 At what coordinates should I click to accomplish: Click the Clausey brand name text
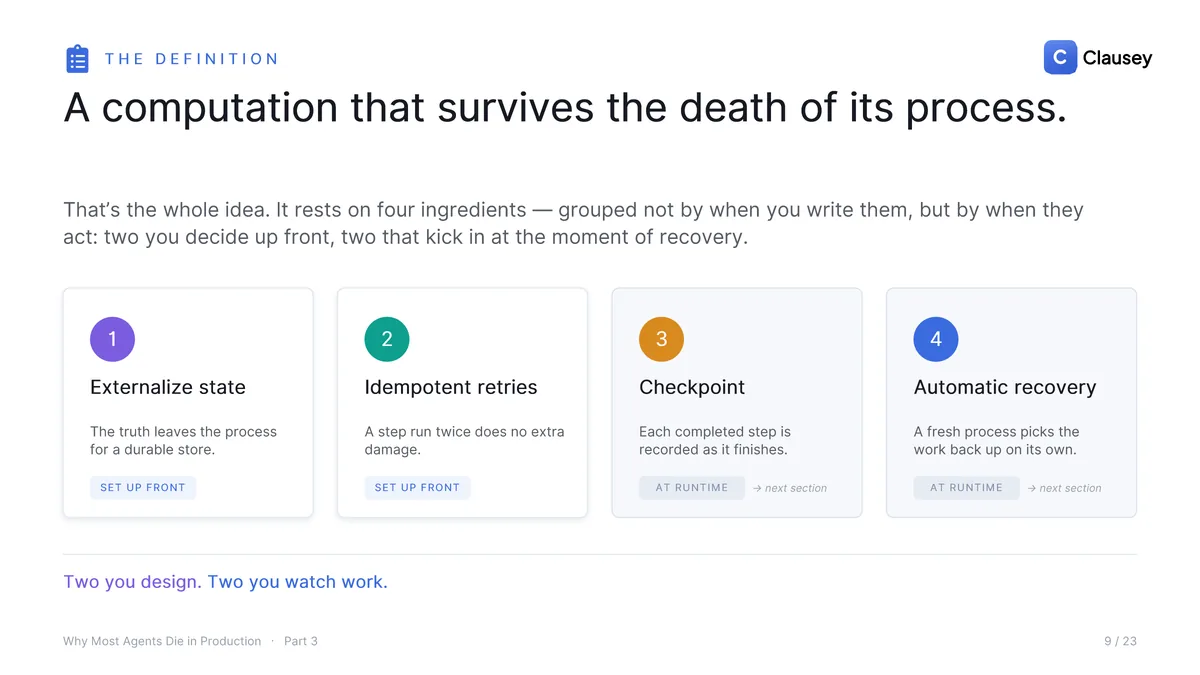click(1117, 58)
